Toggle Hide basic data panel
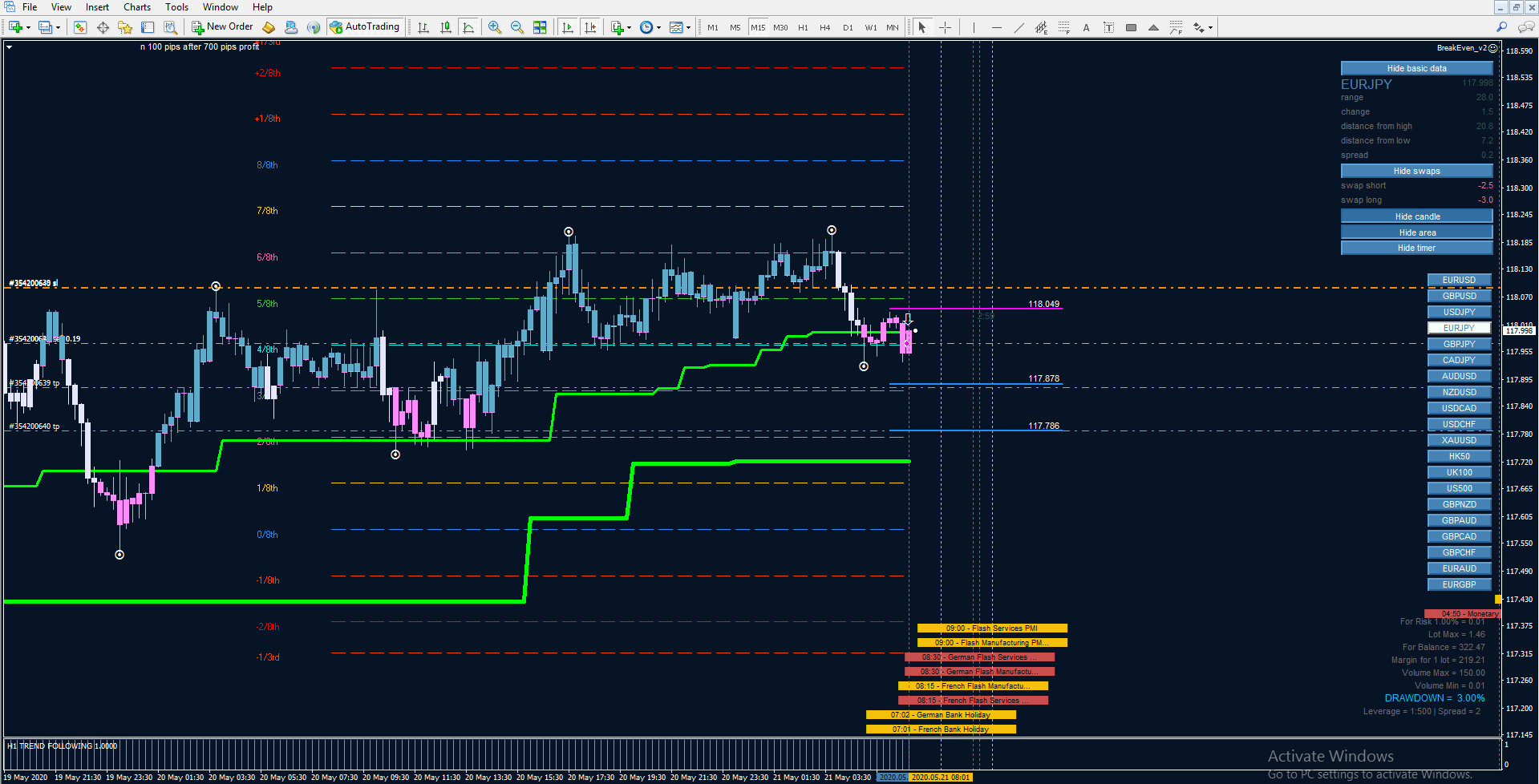This screenshot has width=1539, height=784. (1416, 68)
